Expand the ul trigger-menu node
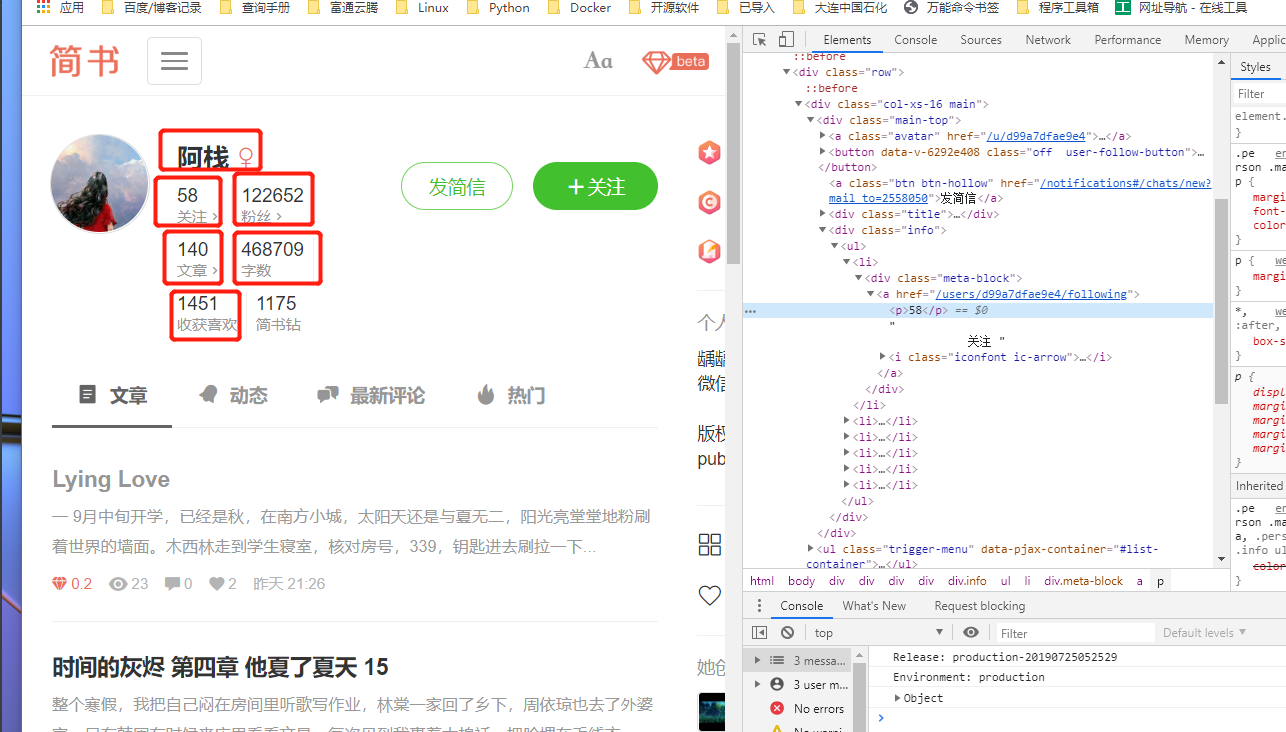 (x=811, y=549)
